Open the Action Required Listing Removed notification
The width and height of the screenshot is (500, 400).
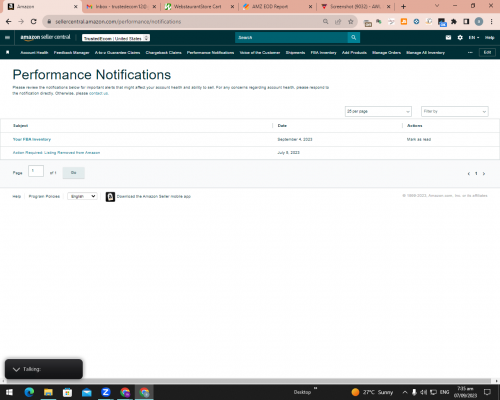point(56,153)
